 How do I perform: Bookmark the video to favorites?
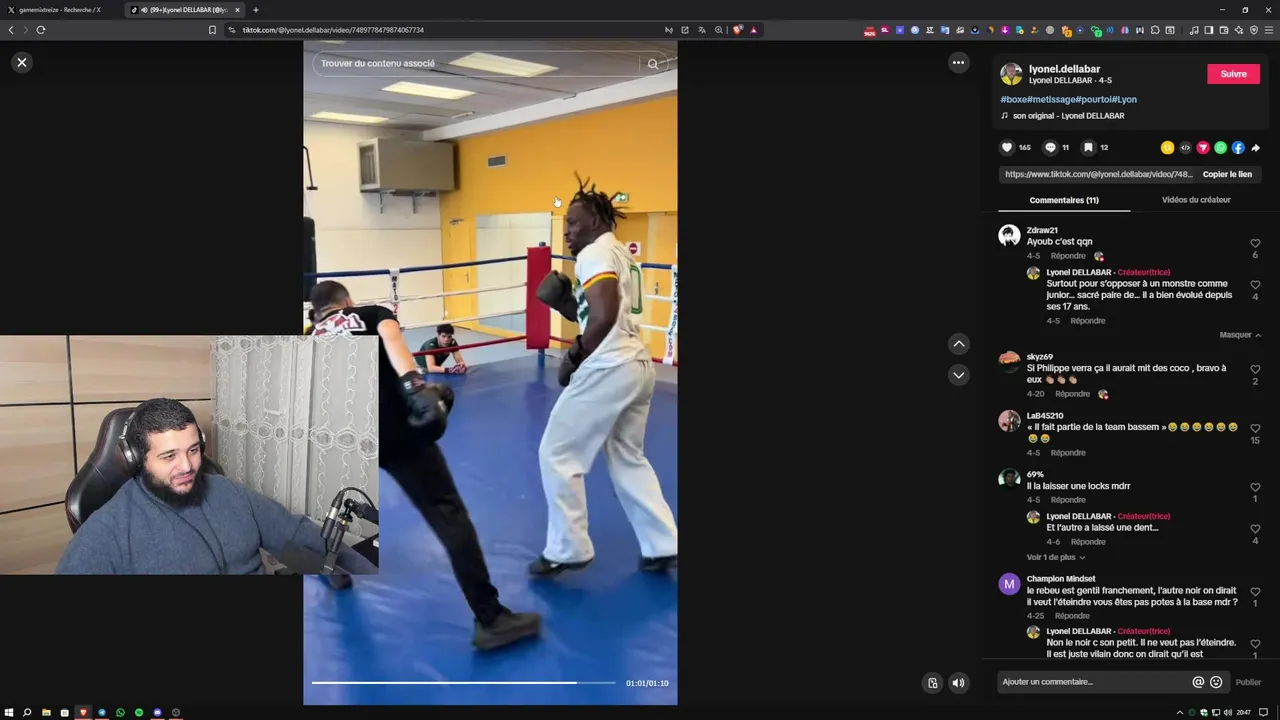1088,147
